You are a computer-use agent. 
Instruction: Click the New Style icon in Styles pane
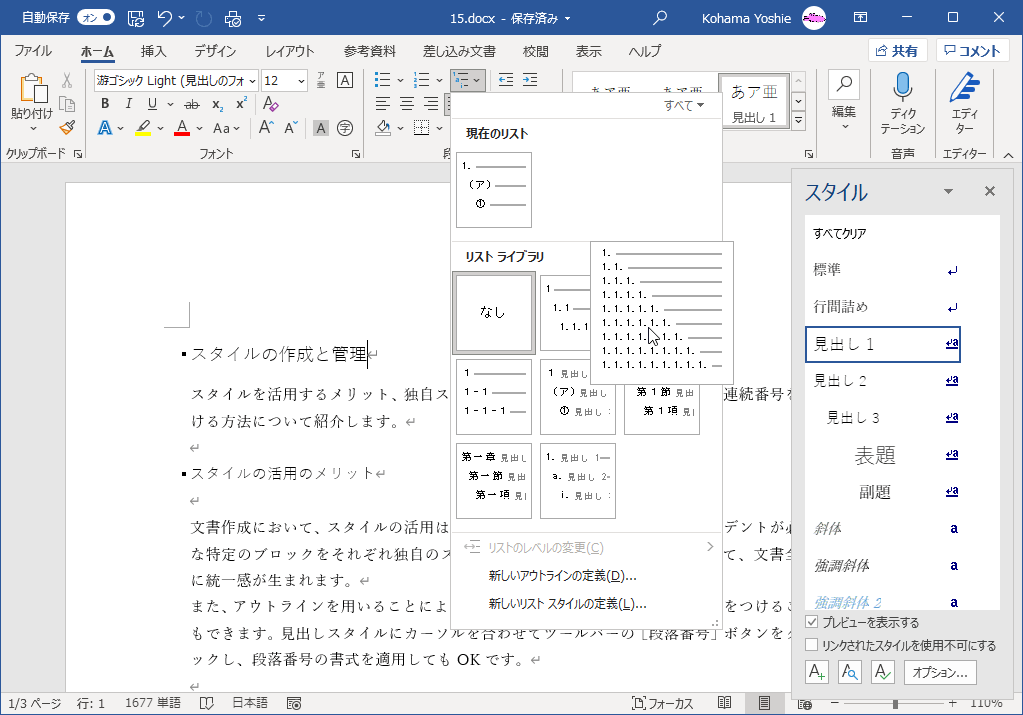click(x=817, y=672)
